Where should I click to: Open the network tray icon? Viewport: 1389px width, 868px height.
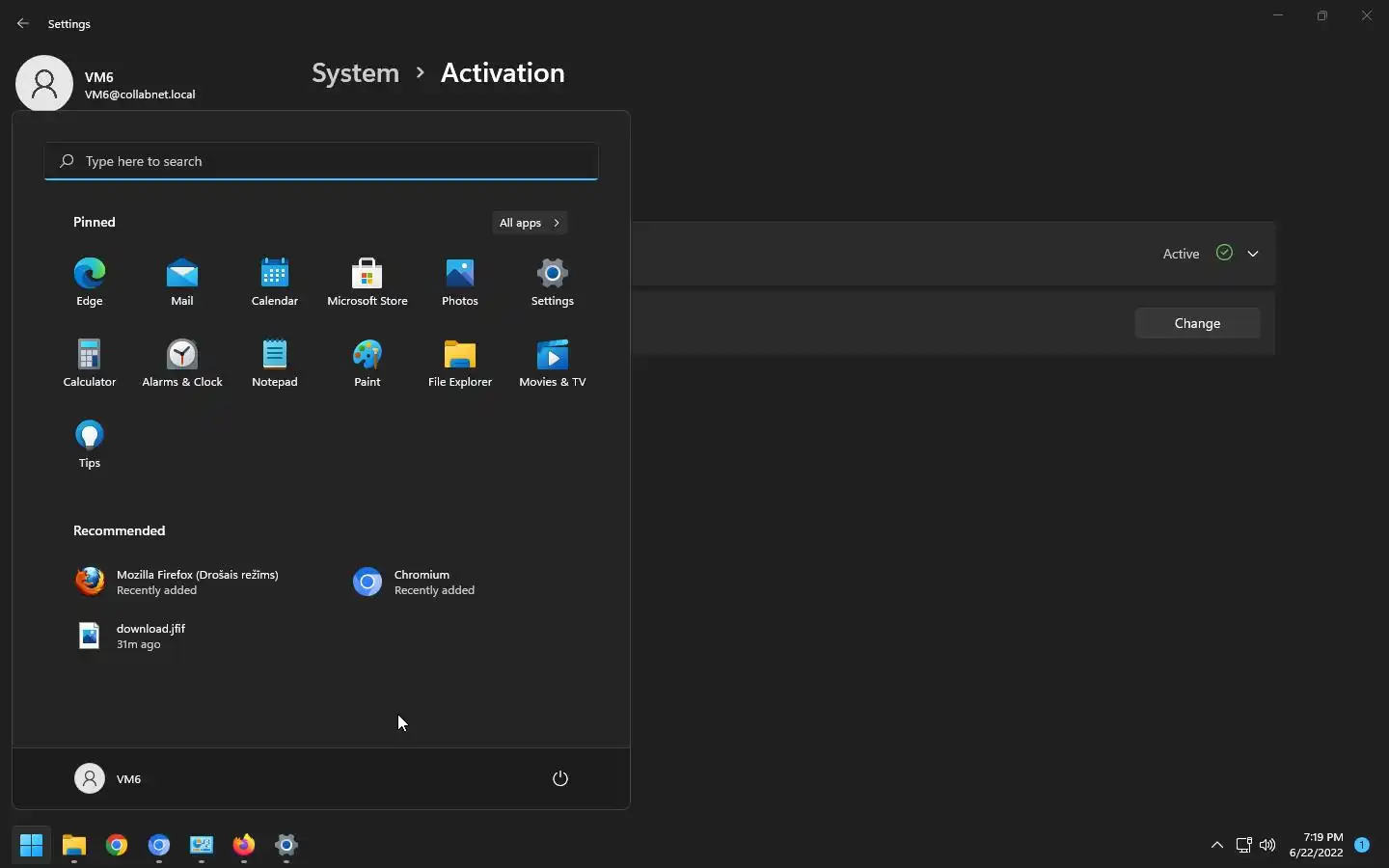point(1244,845)
